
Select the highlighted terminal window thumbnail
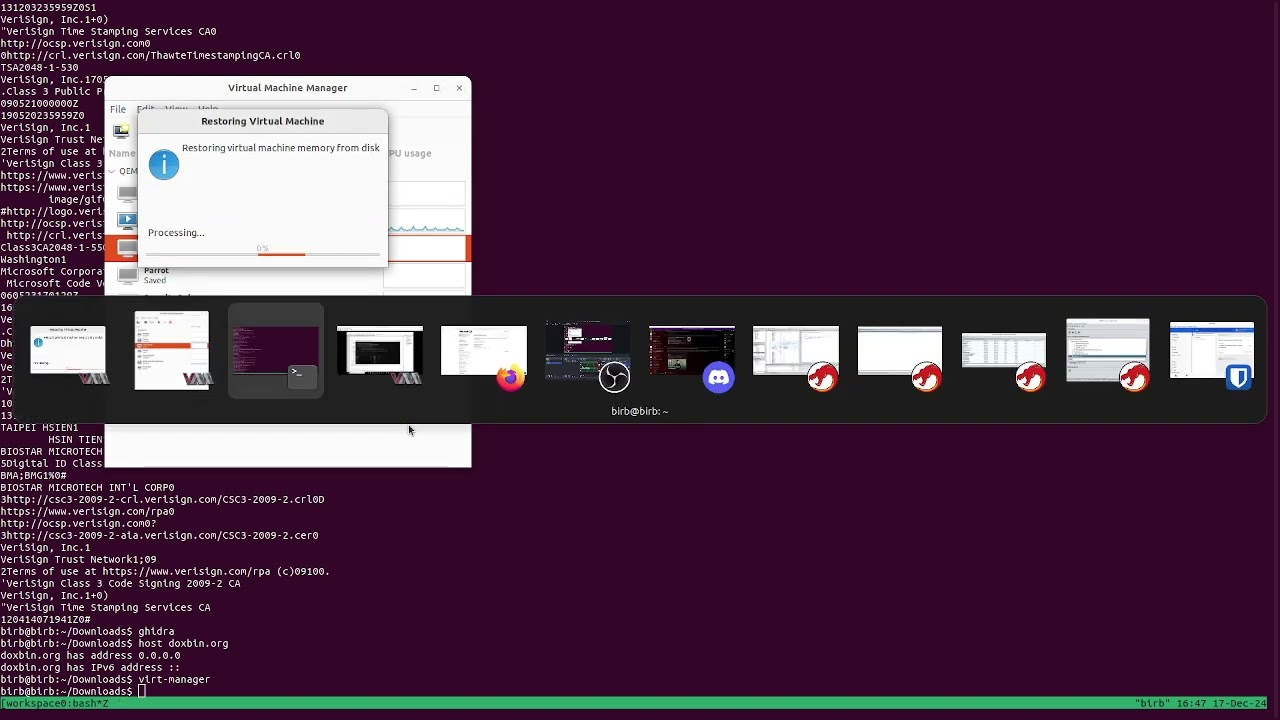click(x=276, y=351)
